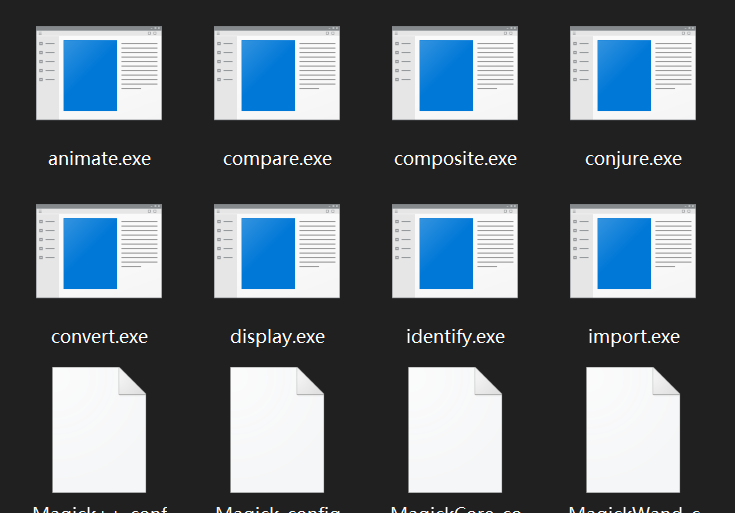
Task: Click the import.exe program icon
Action: pyautogui.click(x=633, y=251)
